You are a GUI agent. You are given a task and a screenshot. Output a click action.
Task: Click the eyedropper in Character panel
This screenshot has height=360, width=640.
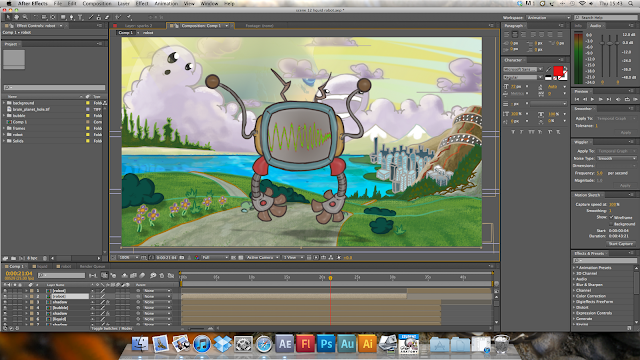[x=549, y=69]
